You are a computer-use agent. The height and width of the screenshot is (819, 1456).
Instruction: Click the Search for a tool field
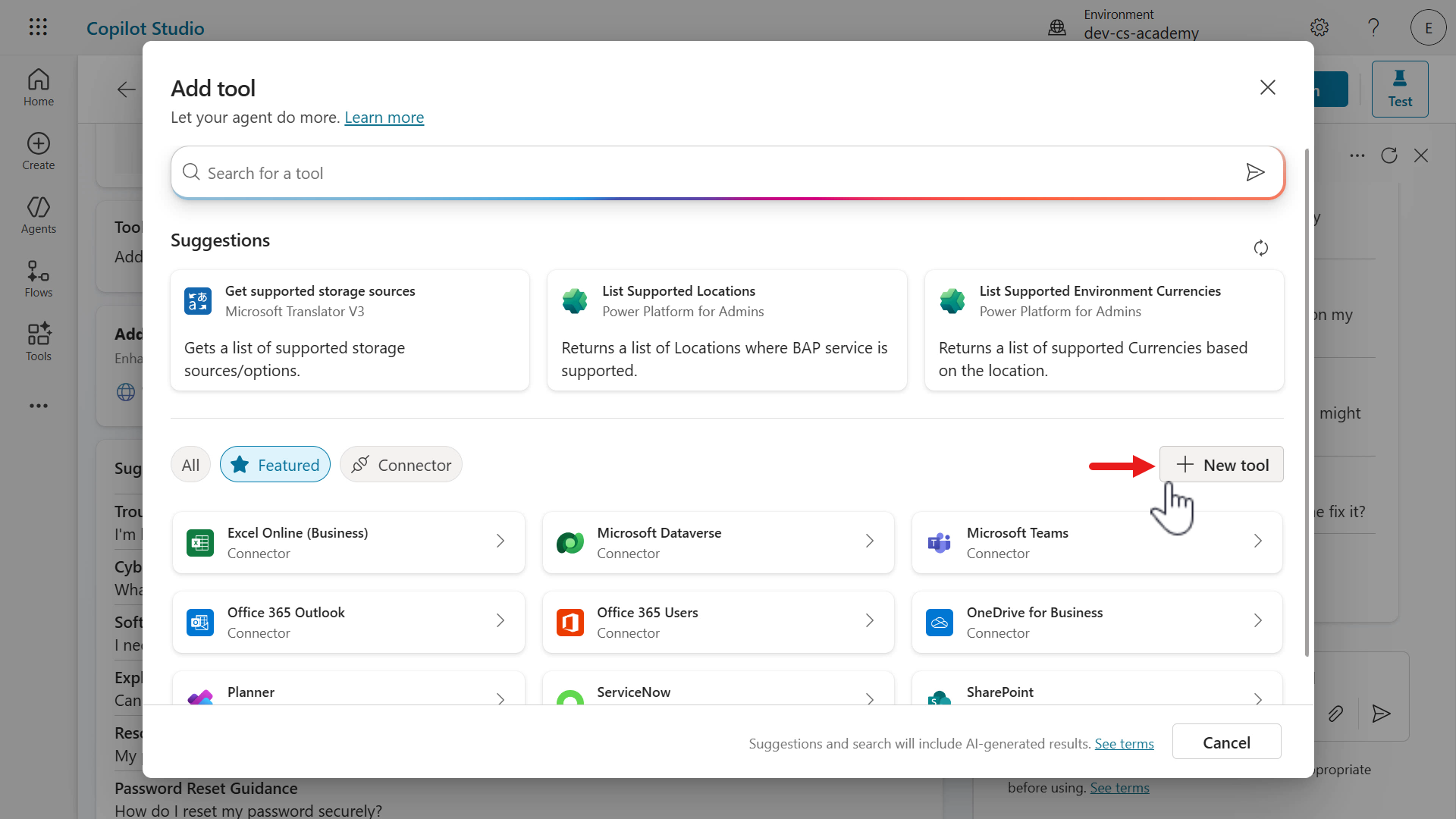(705, 173)
